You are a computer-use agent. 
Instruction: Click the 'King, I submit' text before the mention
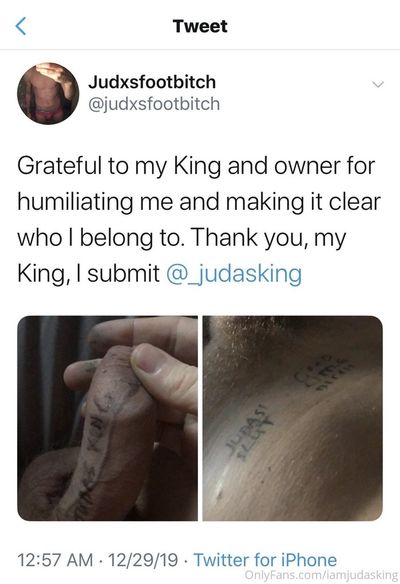coord(88,274)
